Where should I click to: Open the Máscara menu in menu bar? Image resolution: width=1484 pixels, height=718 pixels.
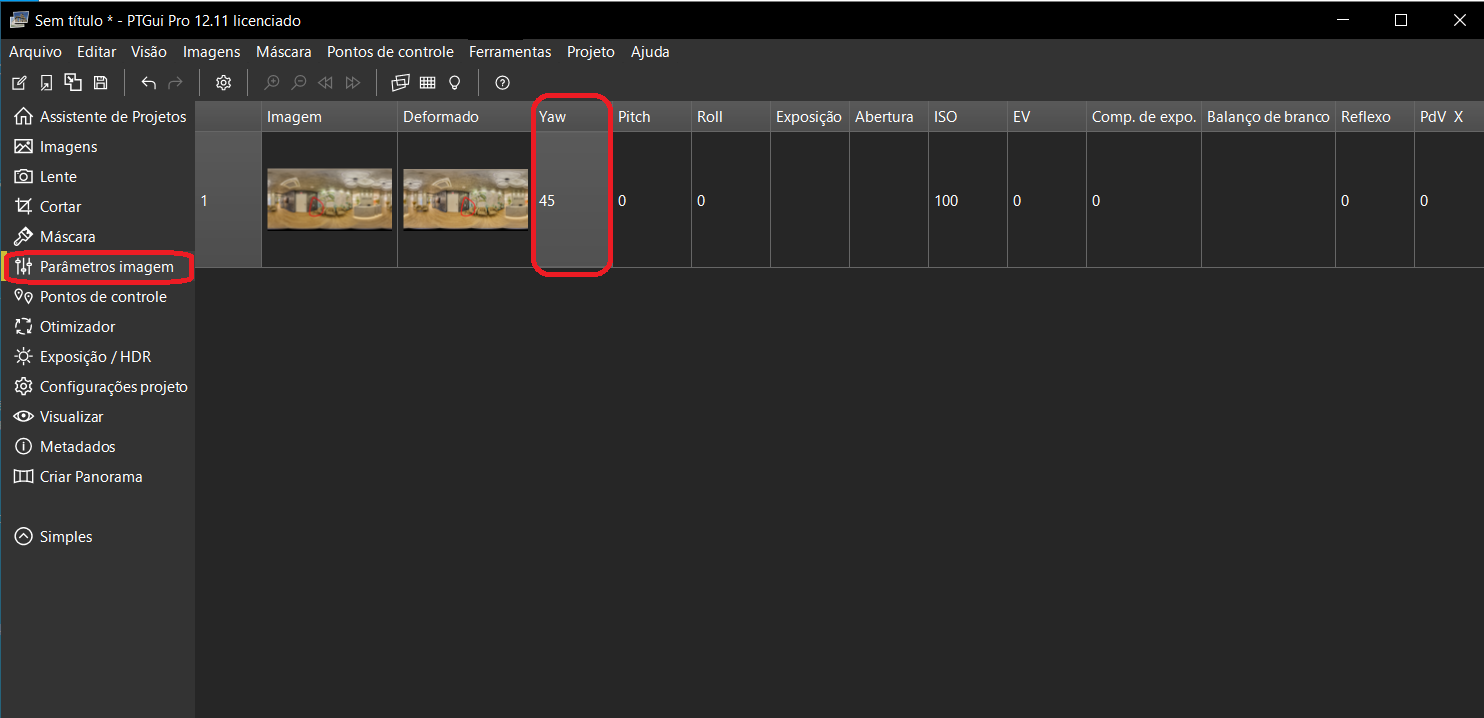(x=283, y=52)
